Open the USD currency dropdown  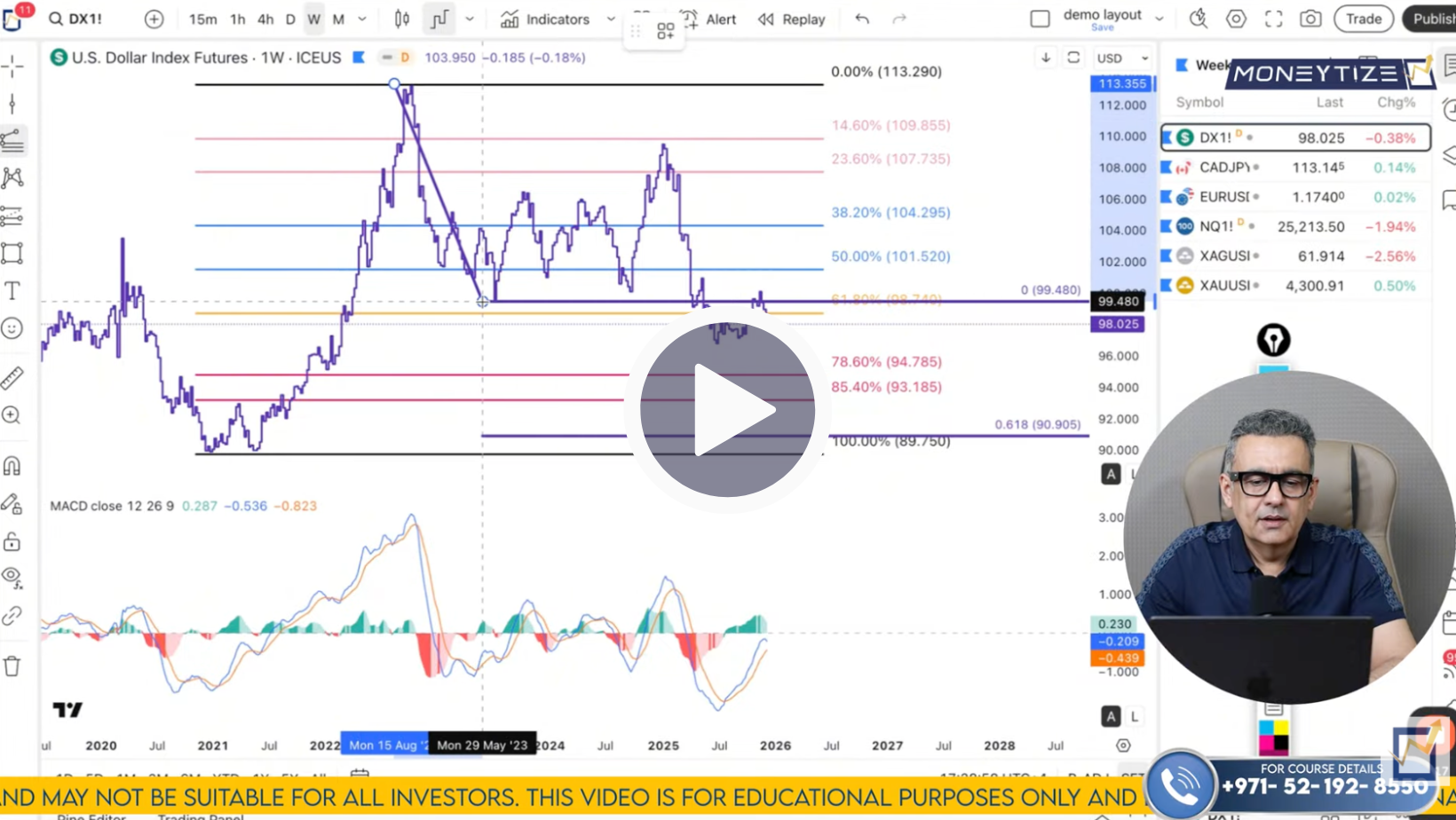pyautogui.click(x=1121, y=58)
